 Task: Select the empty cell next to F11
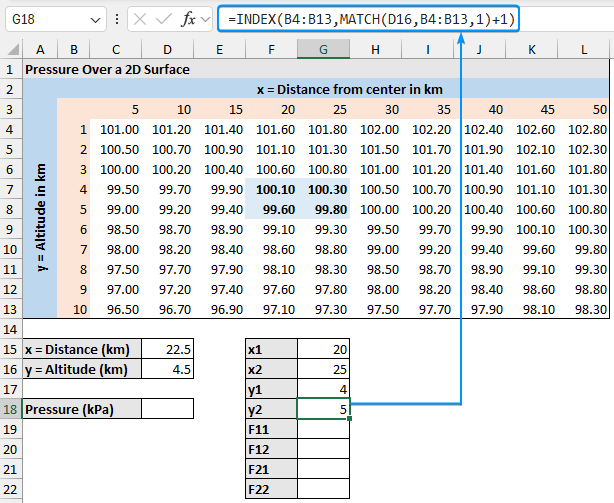pyautogui.click(x=323, y=429)
